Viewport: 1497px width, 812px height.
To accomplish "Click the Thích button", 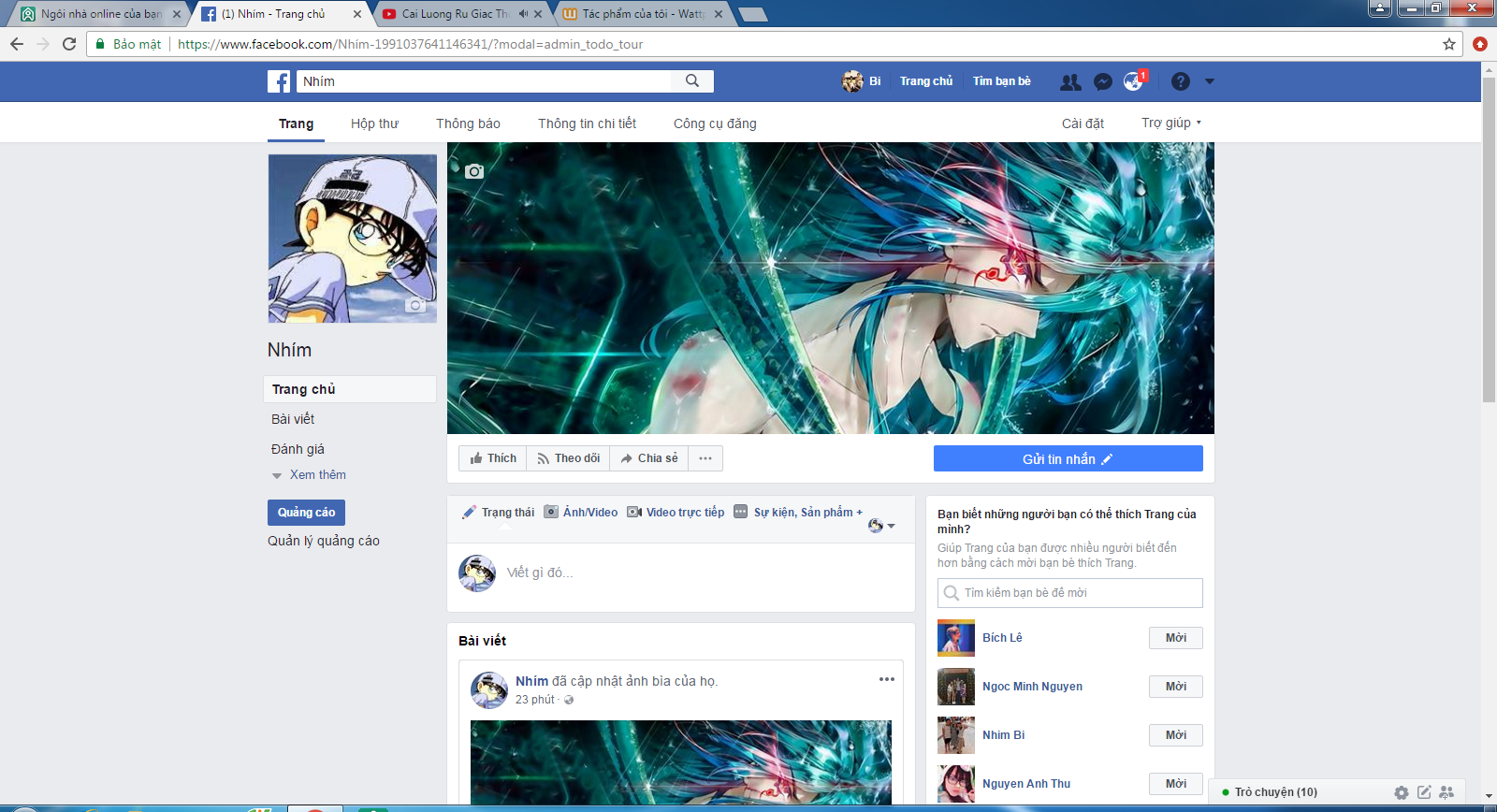I will pyautogui.click(x=493, y=458).
